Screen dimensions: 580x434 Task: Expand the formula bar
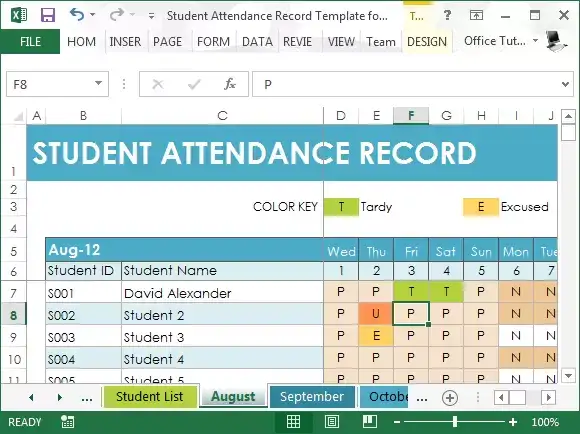tap(565, 84)
